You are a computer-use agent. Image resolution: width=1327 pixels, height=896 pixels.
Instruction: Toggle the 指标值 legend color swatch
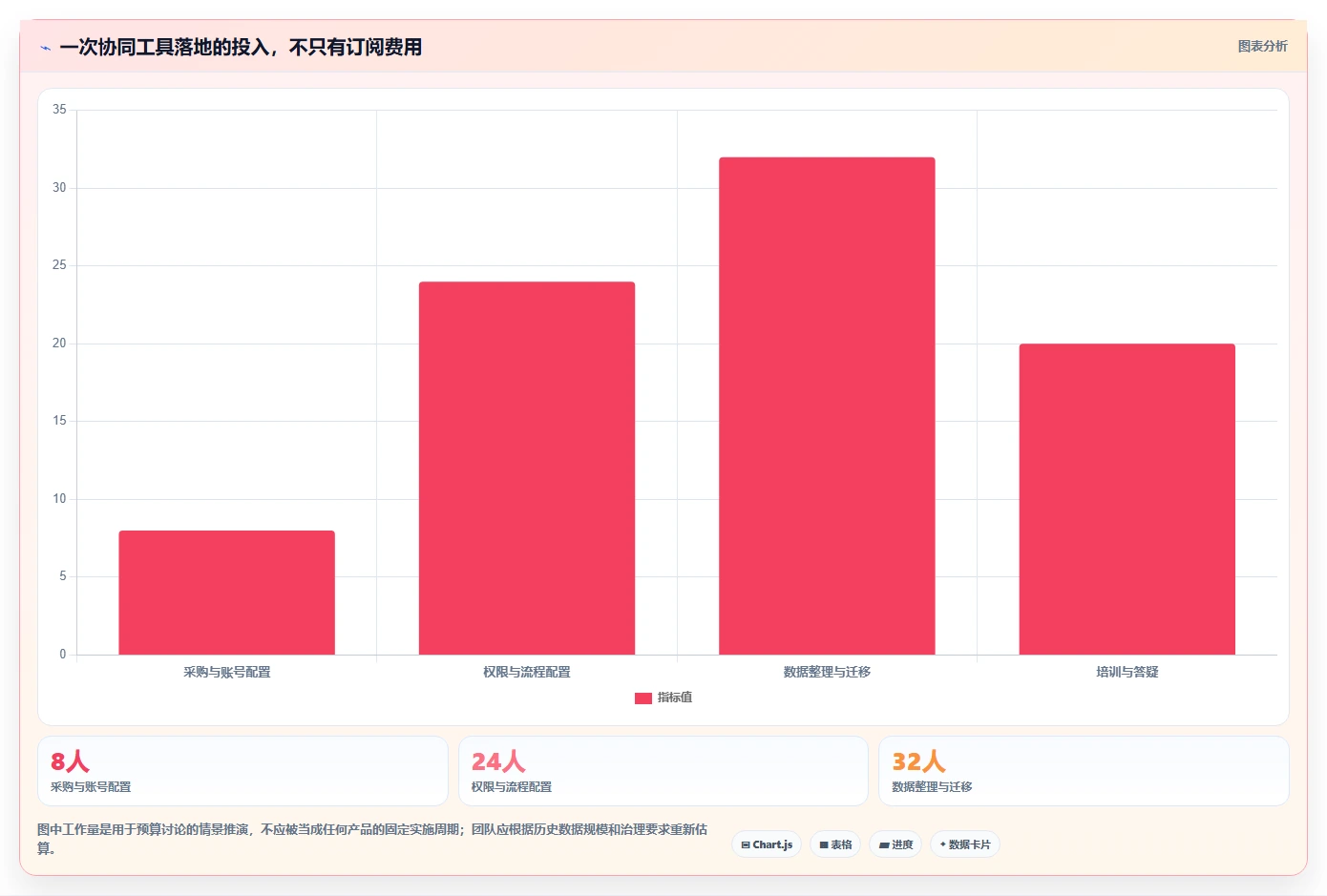[643, 698]
